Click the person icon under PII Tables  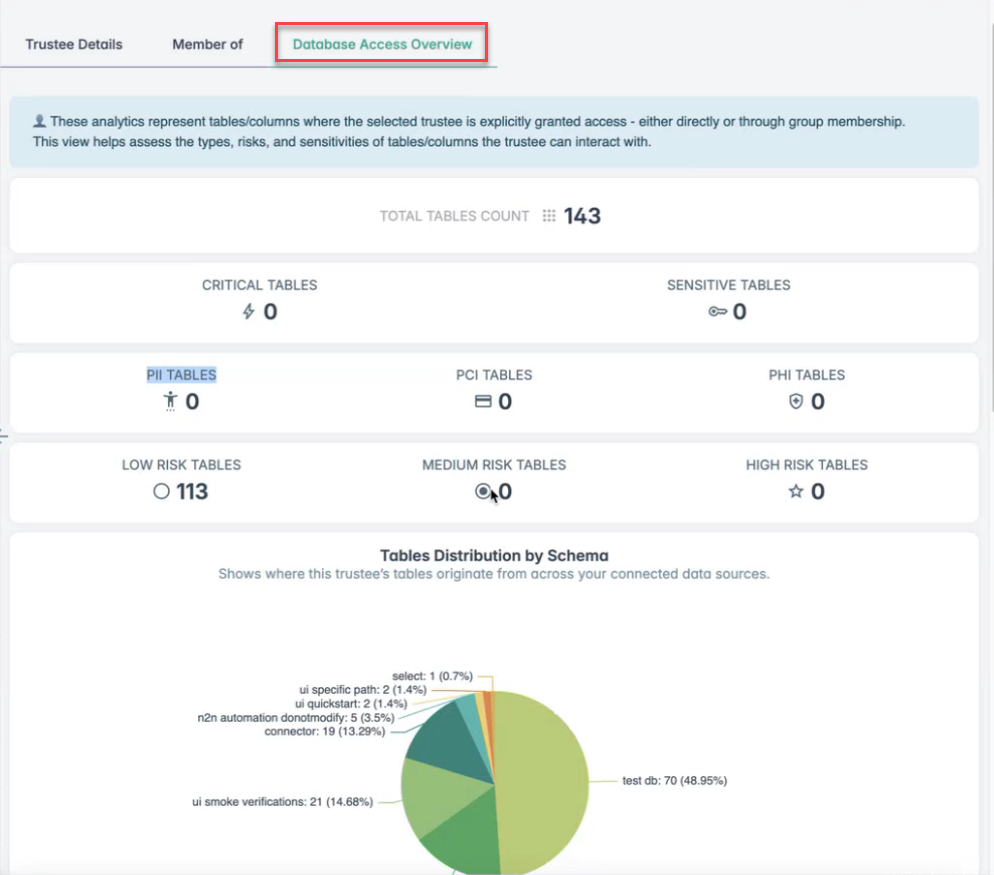point(171,402)
